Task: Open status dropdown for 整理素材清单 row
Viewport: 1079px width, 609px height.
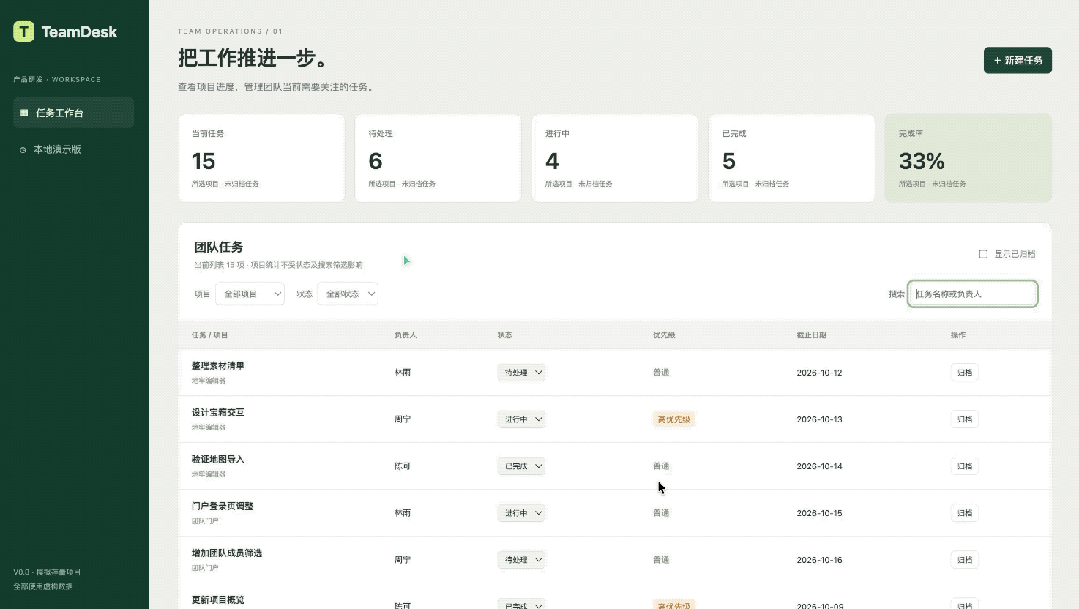Action: click(522, 372)
